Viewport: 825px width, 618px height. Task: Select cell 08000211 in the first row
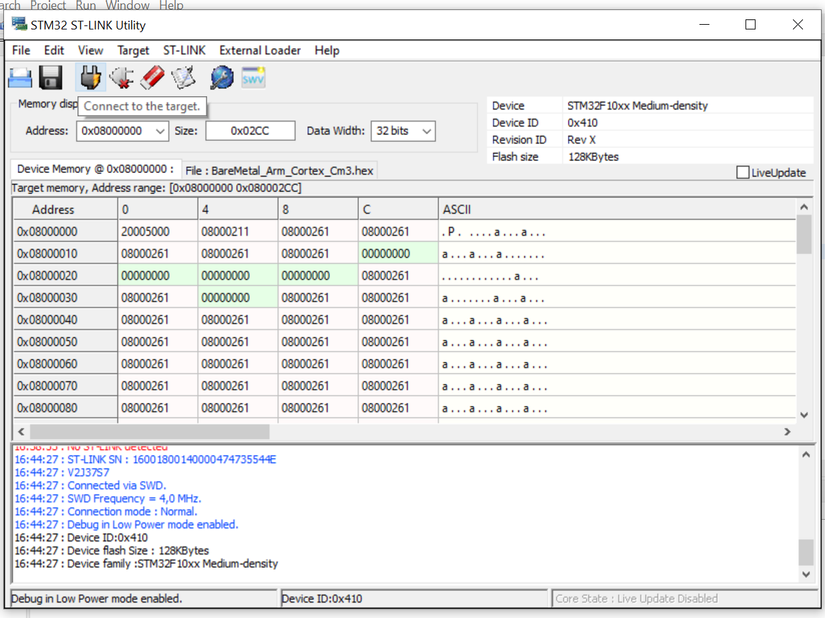tap(238, 232)
